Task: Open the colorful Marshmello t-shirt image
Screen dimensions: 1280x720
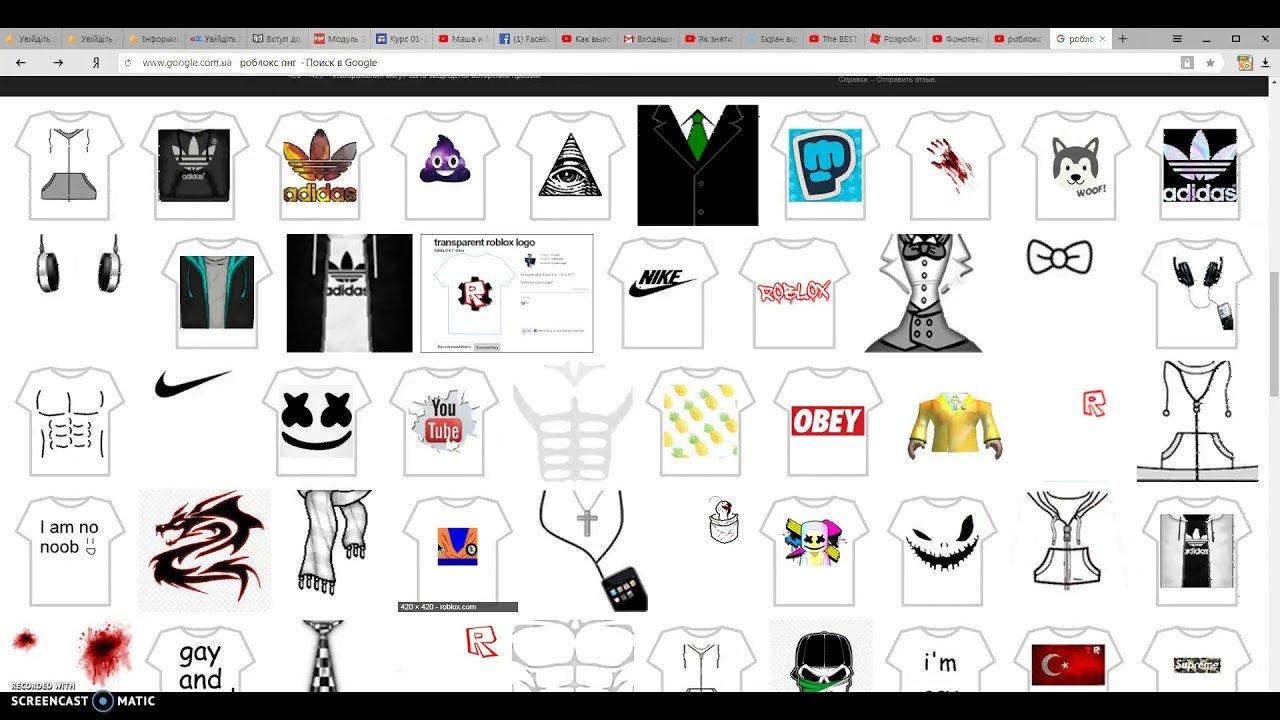Action: tap(814, 550)
